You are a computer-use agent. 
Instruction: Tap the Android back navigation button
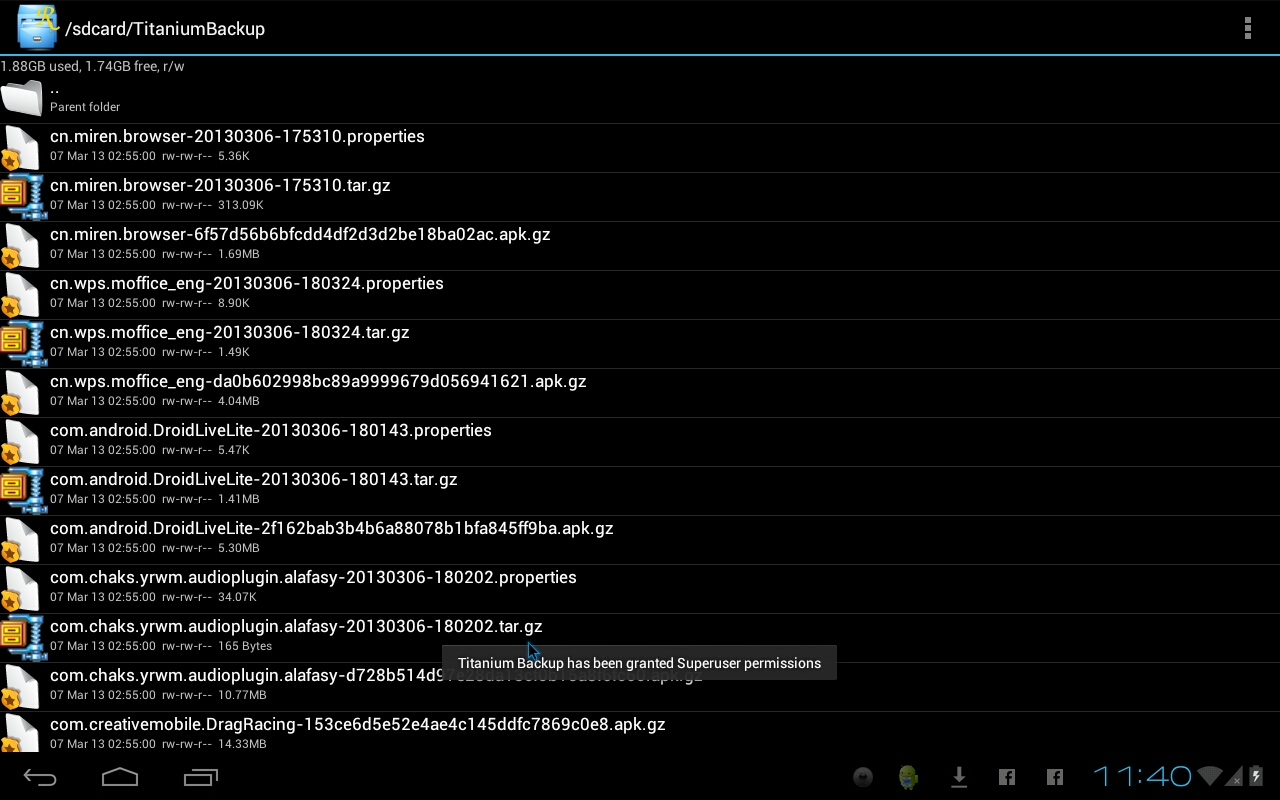40,777
